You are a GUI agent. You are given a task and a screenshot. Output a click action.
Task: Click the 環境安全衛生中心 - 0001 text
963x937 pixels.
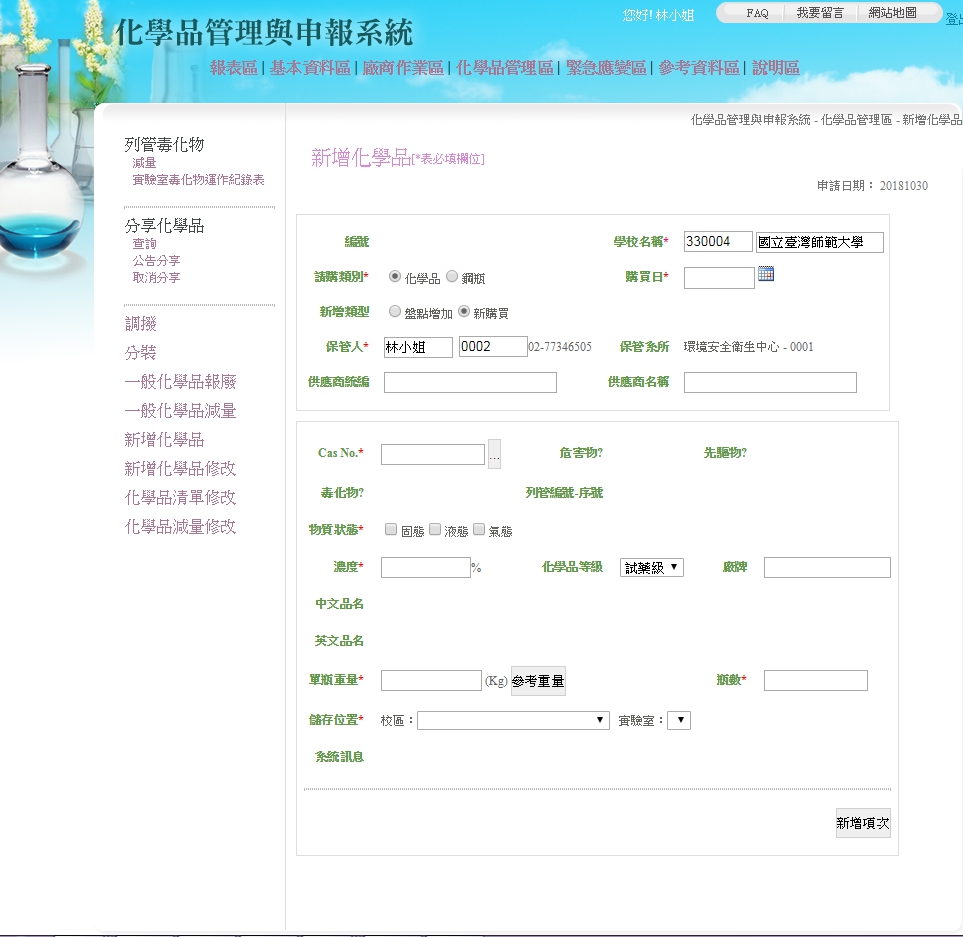point(749,347)
